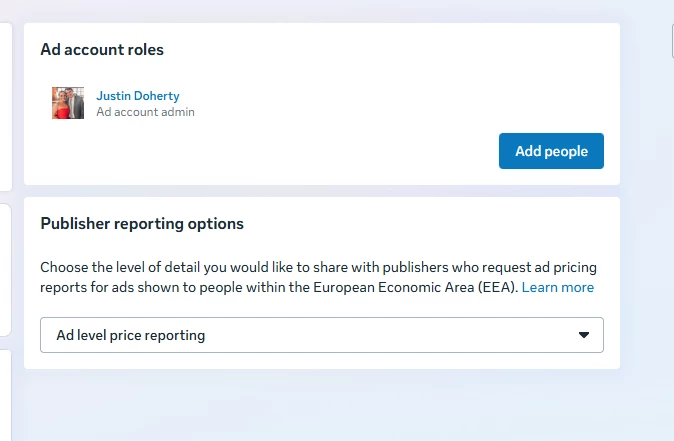Screen dimensions: 674x441
Task: Click the Ad account roles heading
Action: point(102,49)
